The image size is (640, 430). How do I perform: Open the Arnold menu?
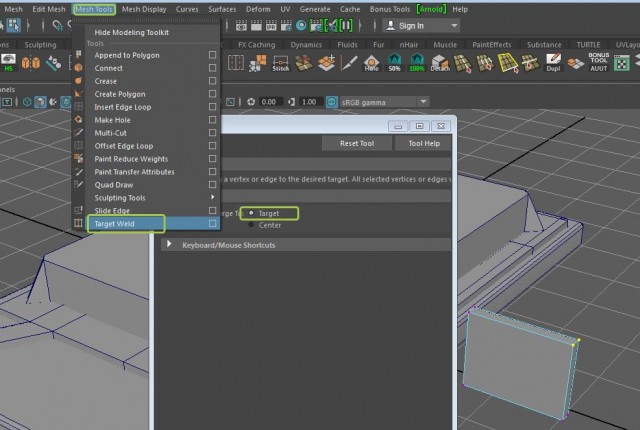[431, 9]
